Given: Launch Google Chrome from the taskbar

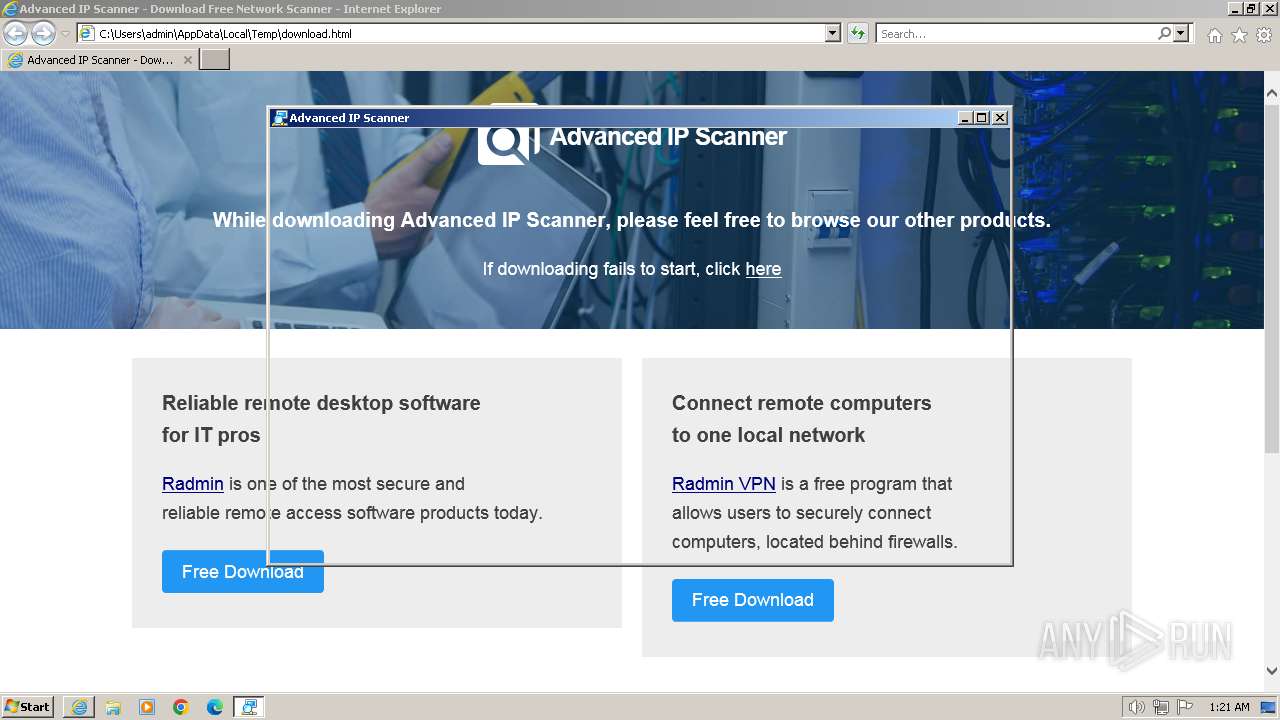Looking at the screenshot, I should (x=181, y=707).
